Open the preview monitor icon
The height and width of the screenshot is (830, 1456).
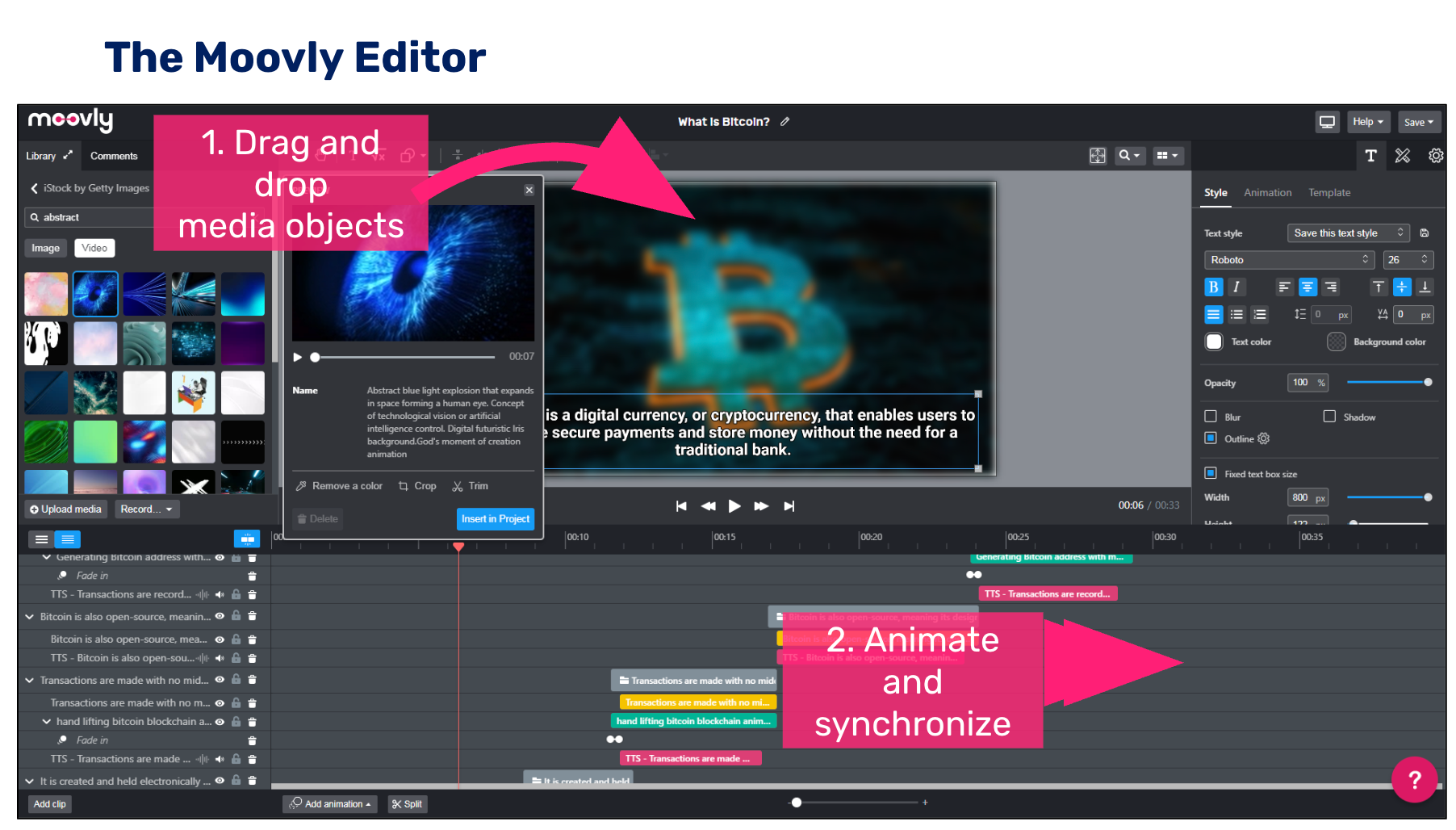pos(1327,122)
